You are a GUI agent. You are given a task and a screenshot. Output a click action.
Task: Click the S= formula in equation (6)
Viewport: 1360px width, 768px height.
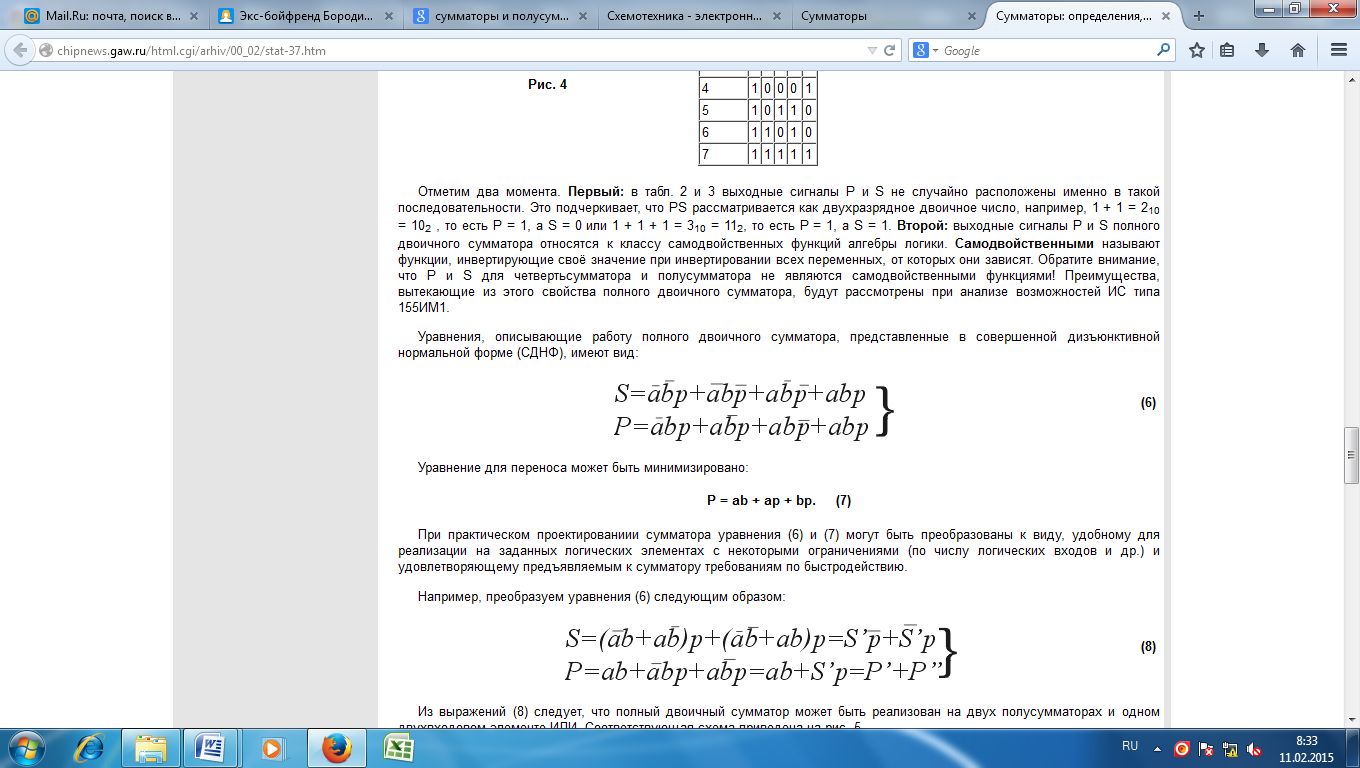click(740, 394)
